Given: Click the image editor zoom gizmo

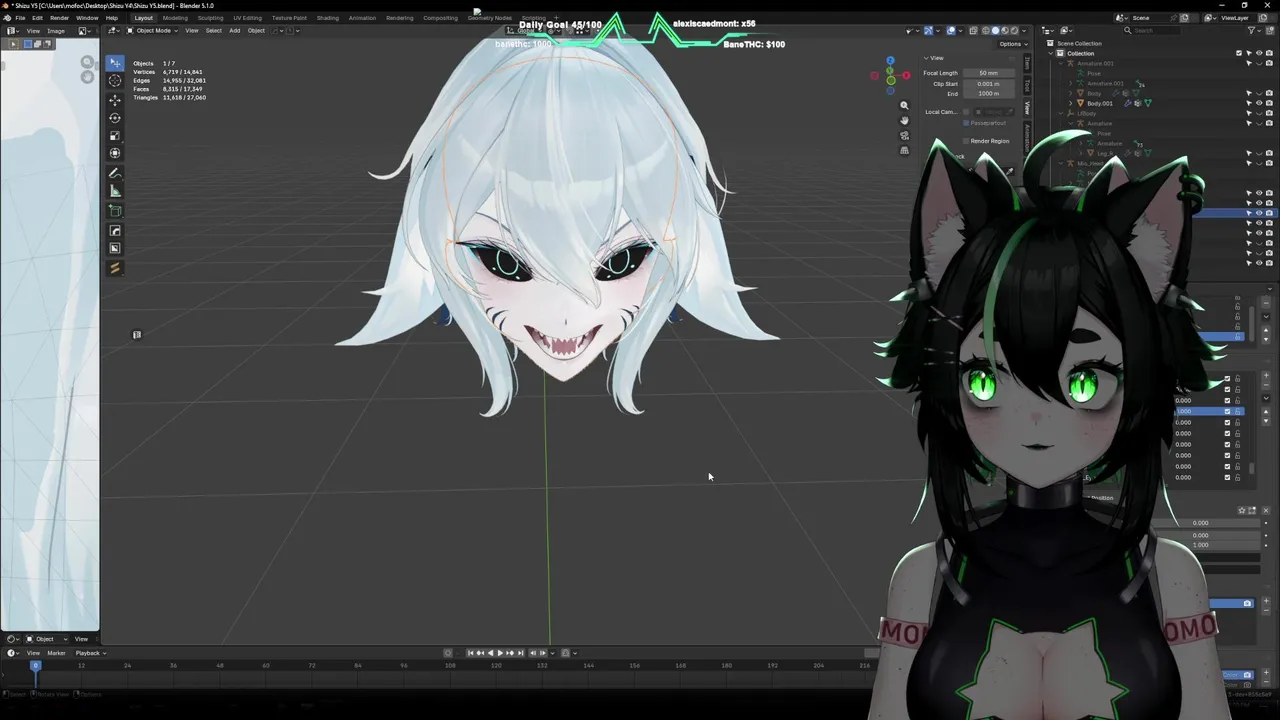Looking at the screenshot, I should click(x=87, y=62).
